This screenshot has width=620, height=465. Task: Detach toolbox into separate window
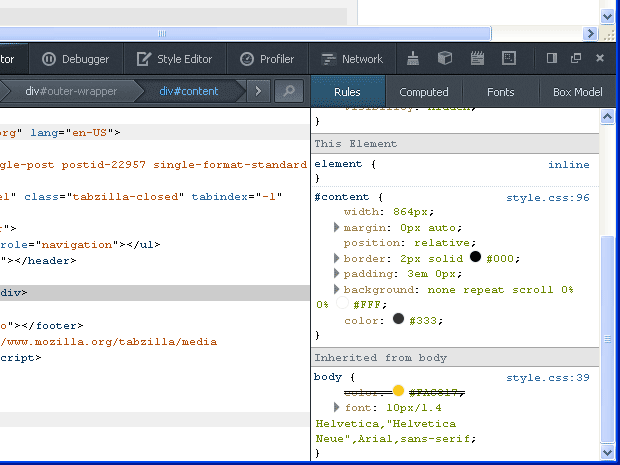click(576, 59)
